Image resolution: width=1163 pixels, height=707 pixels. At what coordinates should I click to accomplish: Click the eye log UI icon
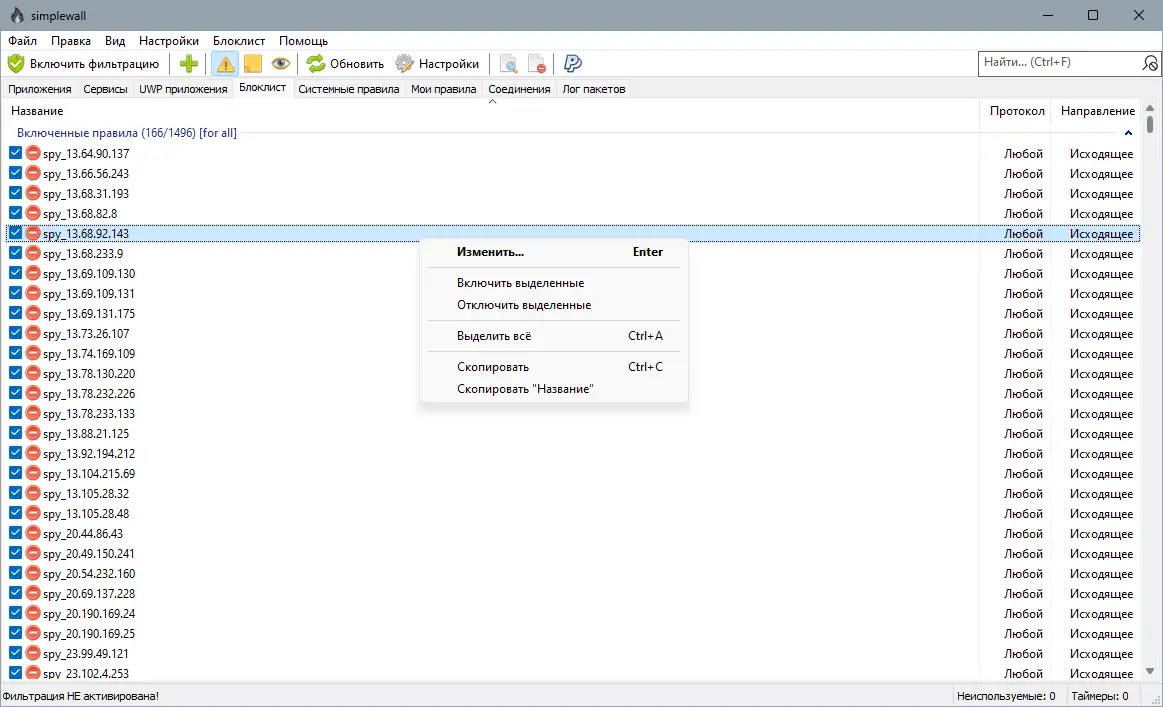280,64
